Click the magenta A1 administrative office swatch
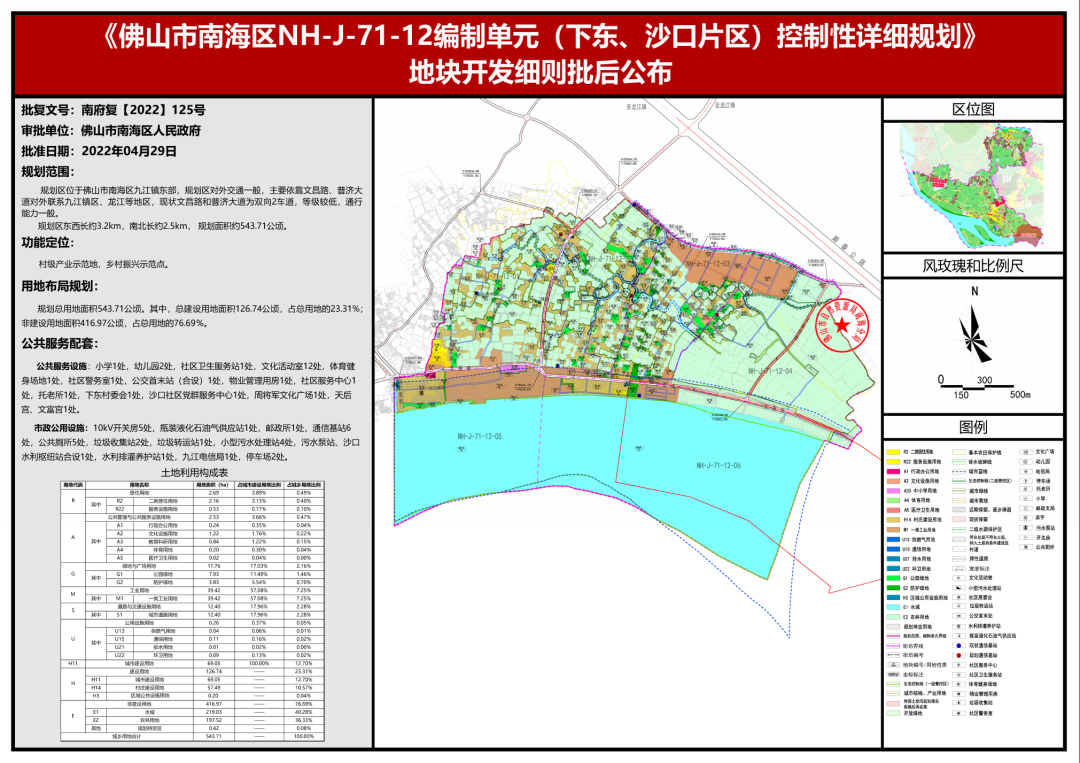 pos(895,470)
